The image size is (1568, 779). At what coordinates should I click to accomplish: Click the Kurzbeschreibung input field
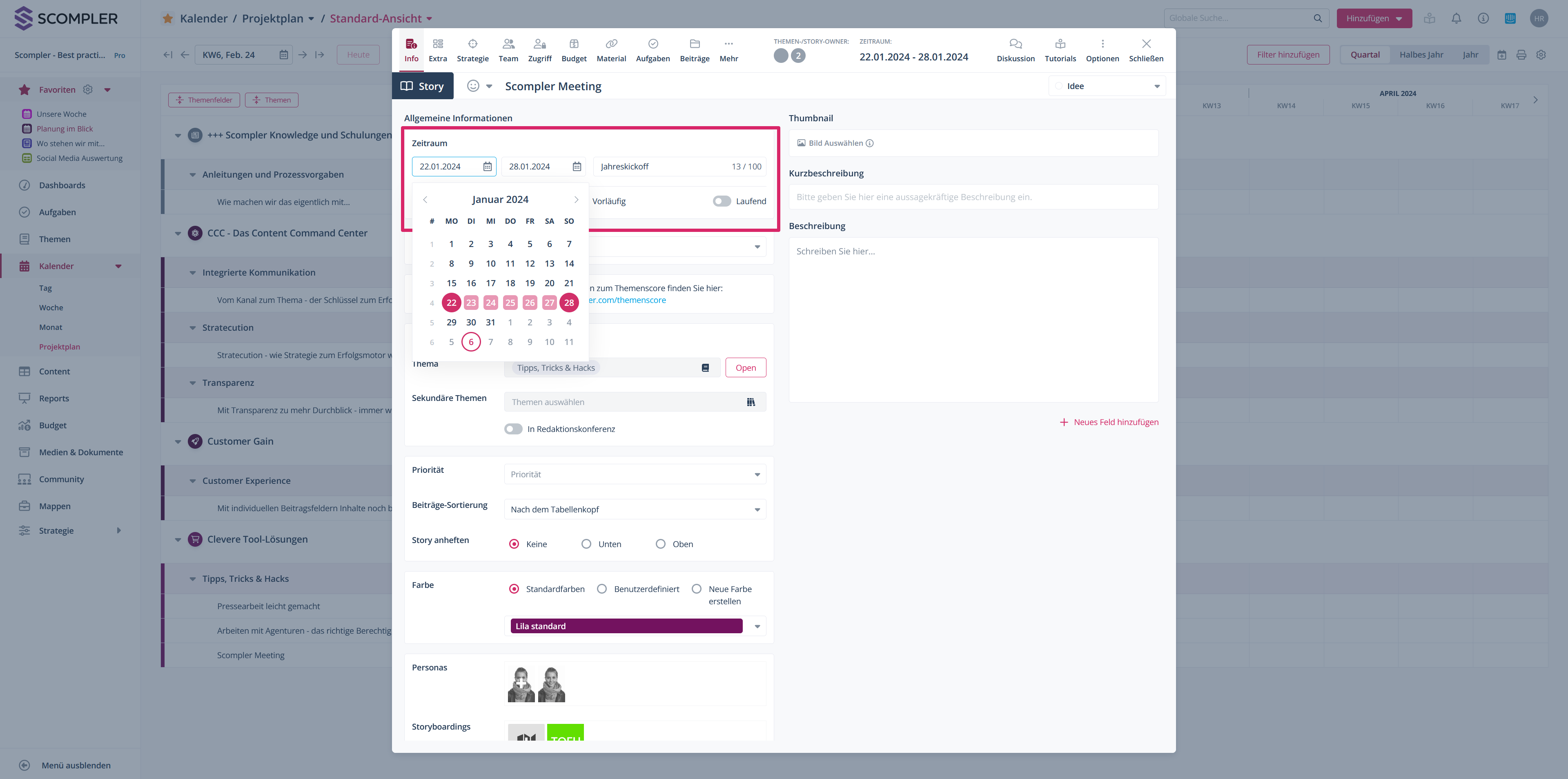click(x=973, y=196)
